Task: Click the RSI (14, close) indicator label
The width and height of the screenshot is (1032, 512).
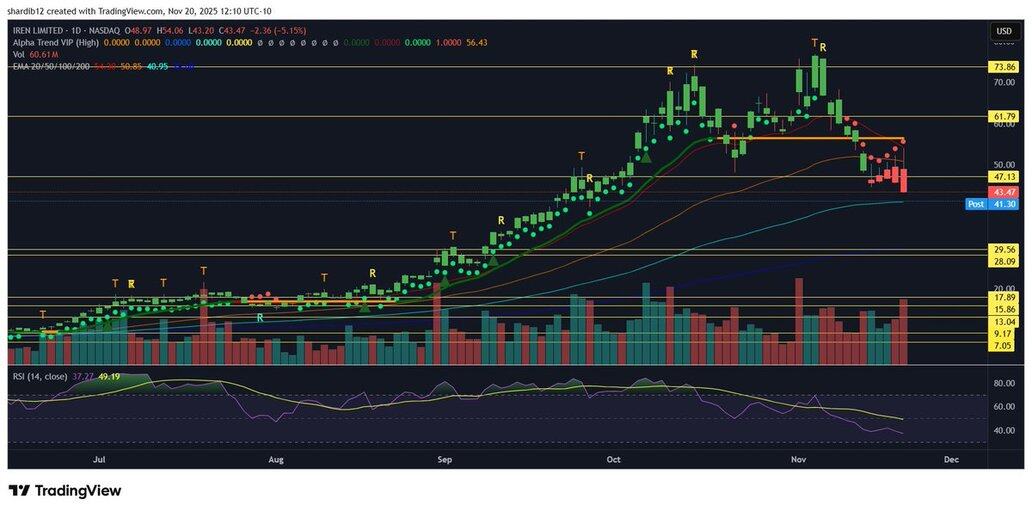Action: pos(40,376)
